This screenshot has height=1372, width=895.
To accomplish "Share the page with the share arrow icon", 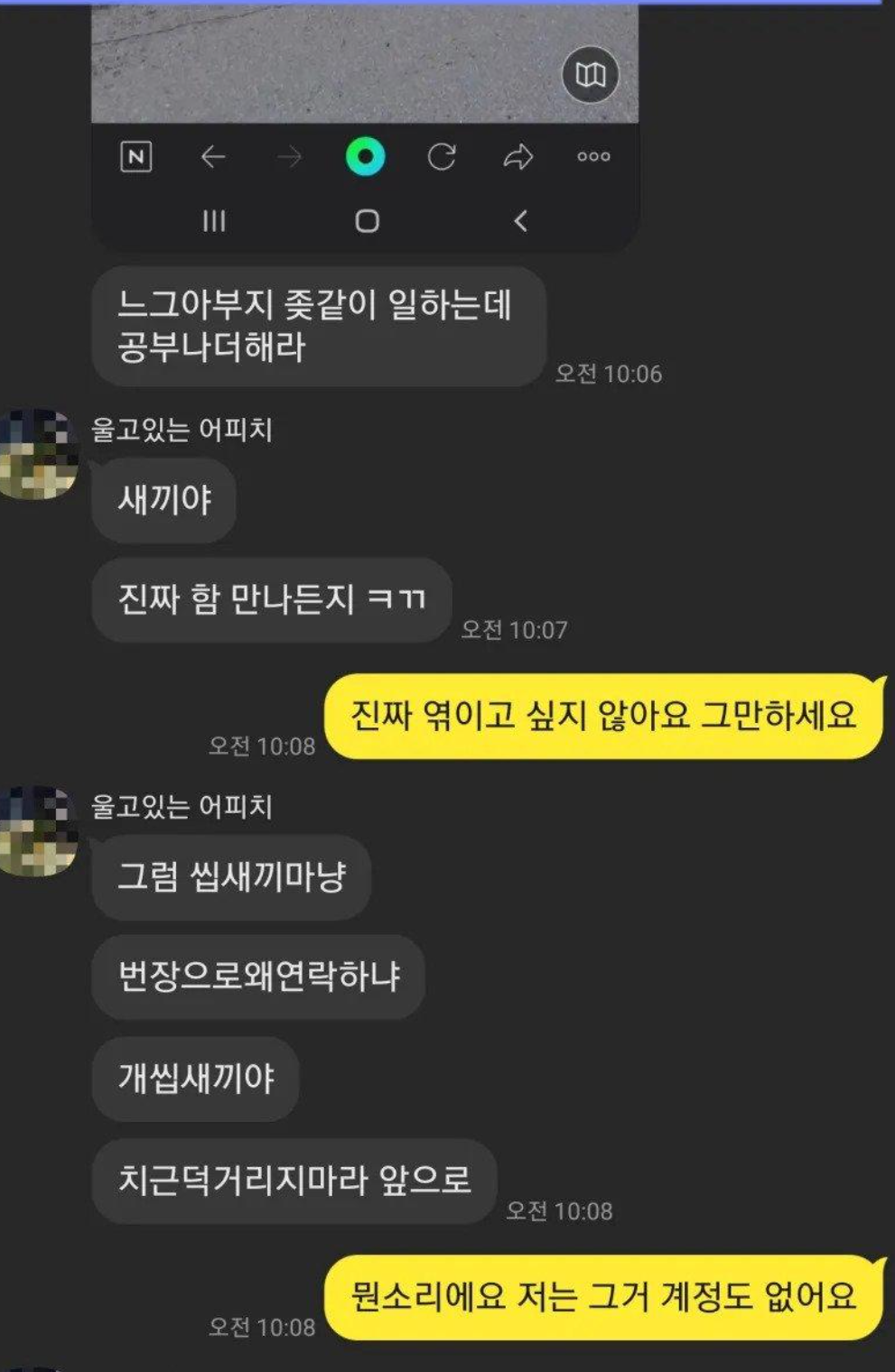I will 518,157.
